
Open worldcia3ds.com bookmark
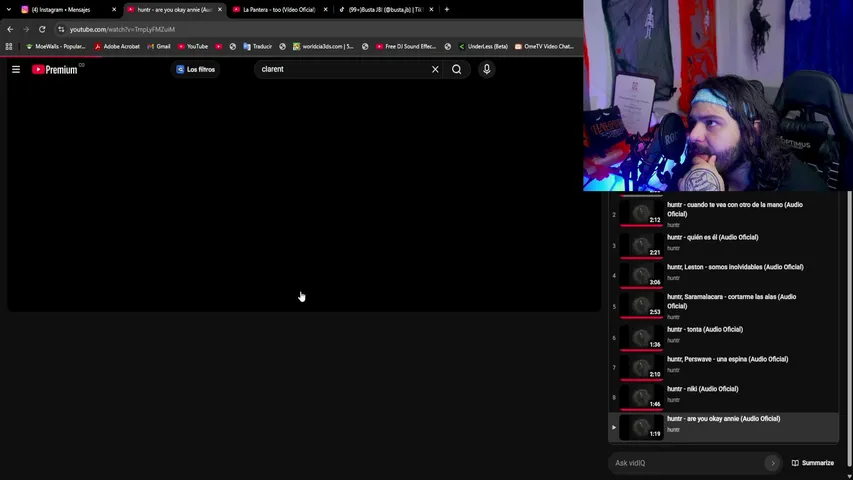click(323, 47)
